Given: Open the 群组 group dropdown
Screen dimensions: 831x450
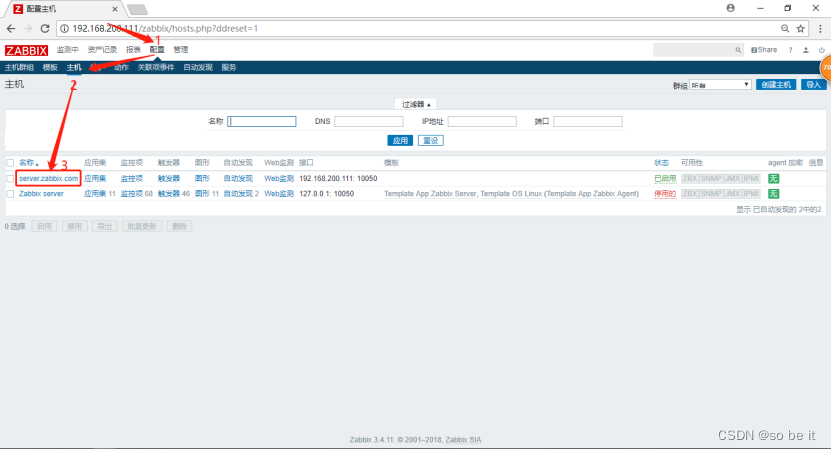Looking at the screenshot, I should tap(720, 85).
